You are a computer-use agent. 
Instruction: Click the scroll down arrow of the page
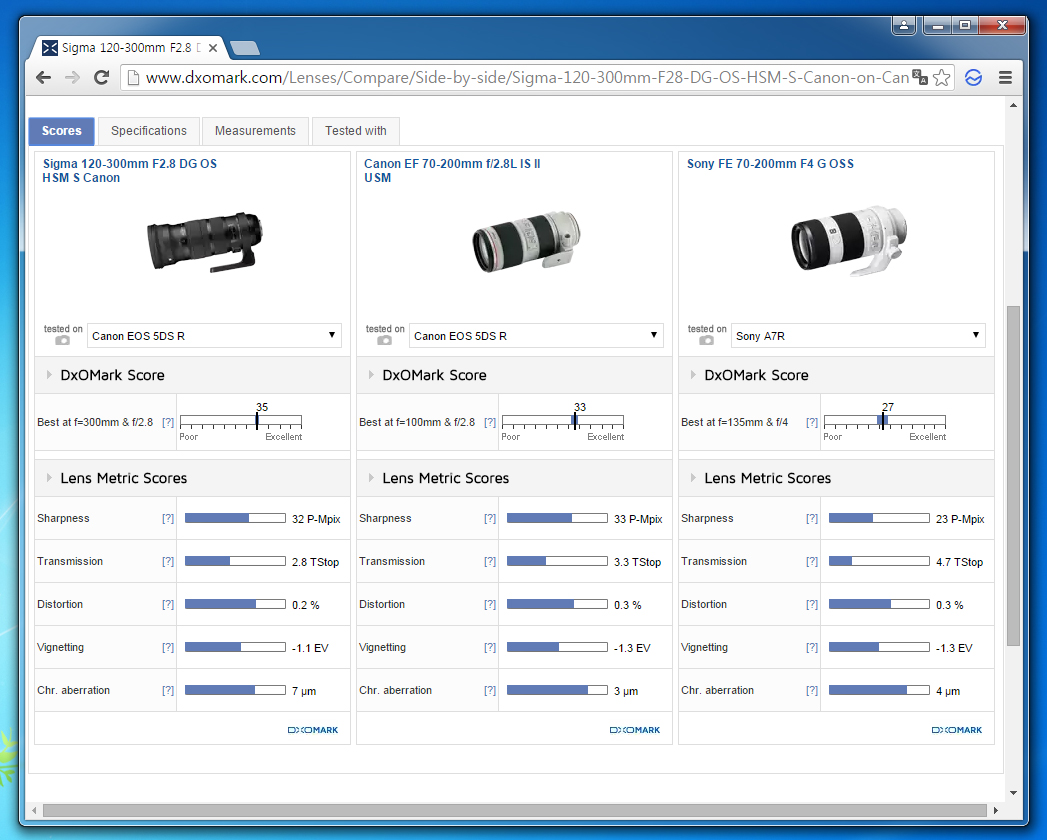(x=1013, y=793)
